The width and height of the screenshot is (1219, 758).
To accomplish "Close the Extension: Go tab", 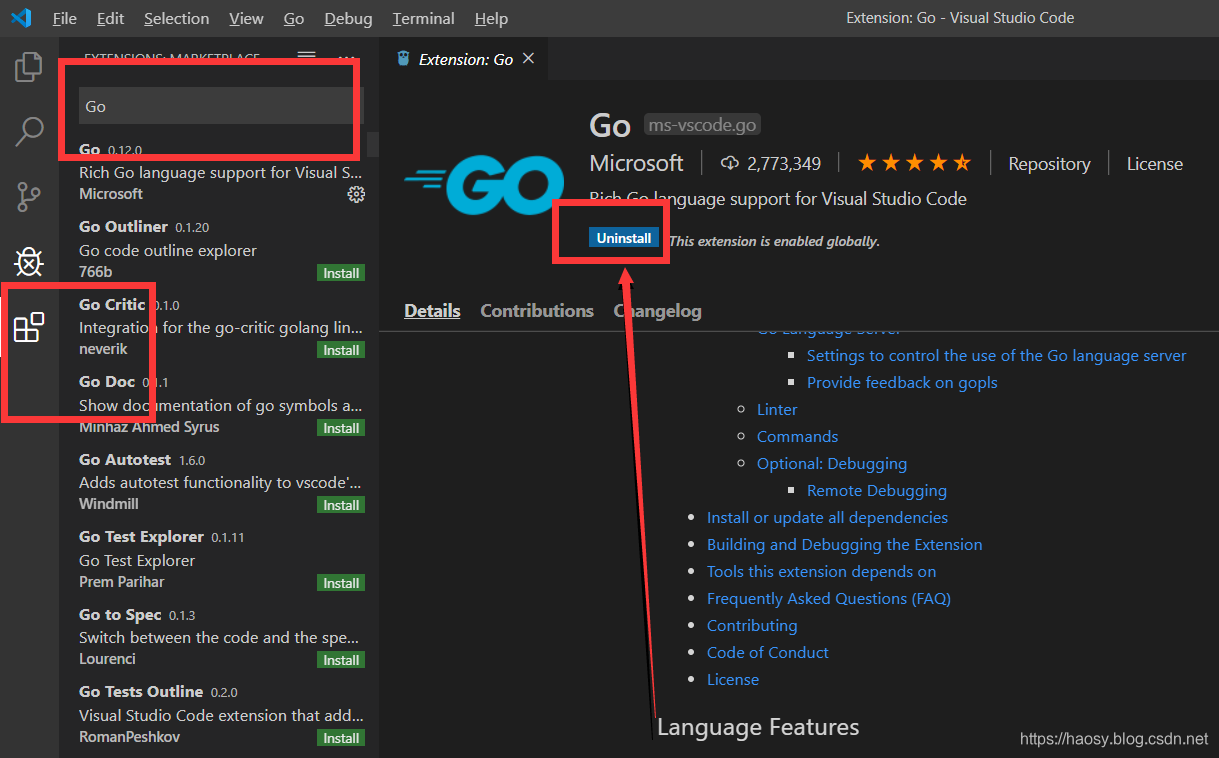I will click(x=529, y=59).
